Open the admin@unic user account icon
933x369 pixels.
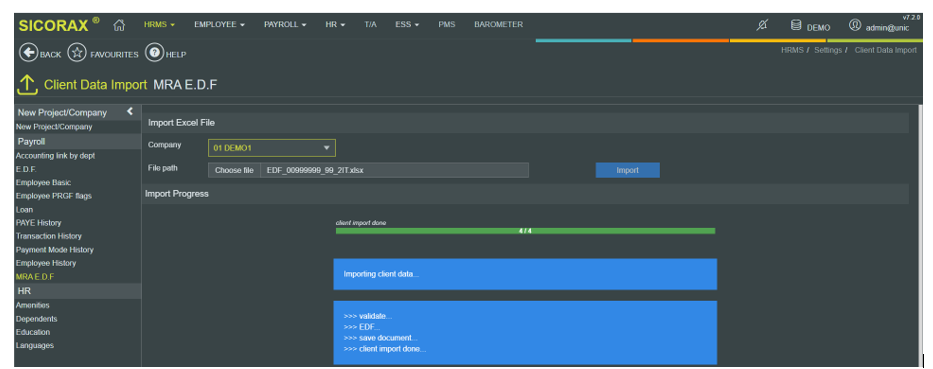point(854,26)
